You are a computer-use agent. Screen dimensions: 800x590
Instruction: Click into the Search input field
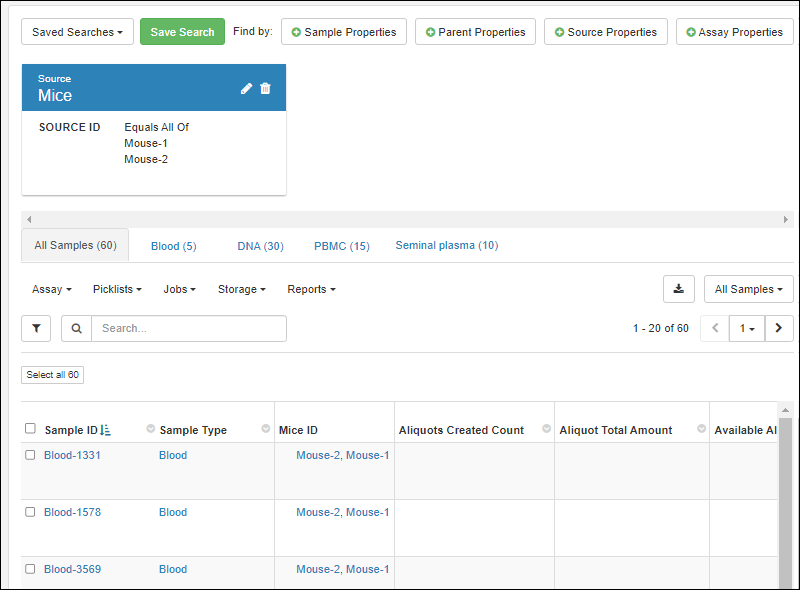click(x=188, y=328)
